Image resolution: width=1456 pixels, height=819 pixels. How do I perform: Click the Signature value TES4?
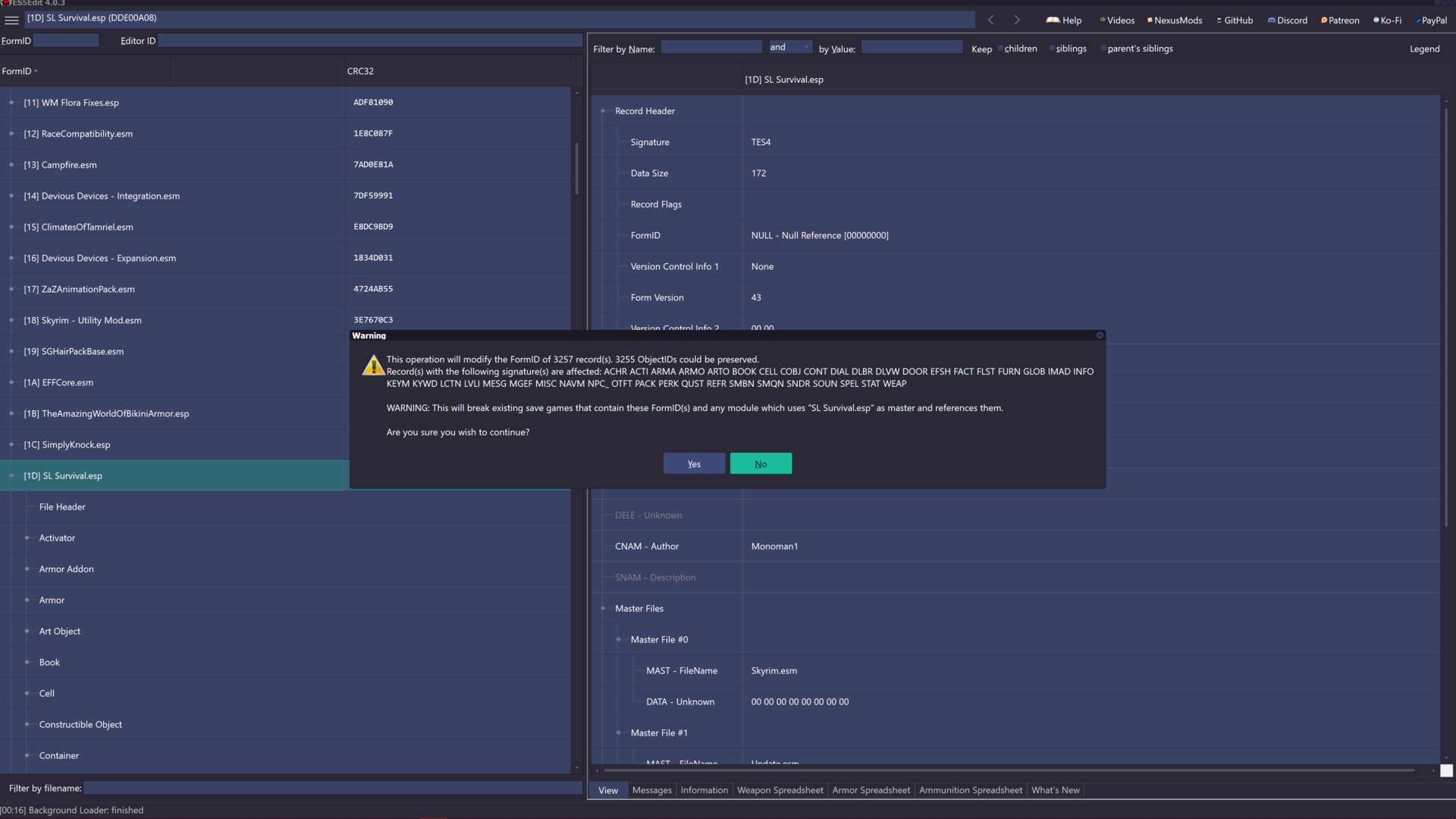[761, 142]
